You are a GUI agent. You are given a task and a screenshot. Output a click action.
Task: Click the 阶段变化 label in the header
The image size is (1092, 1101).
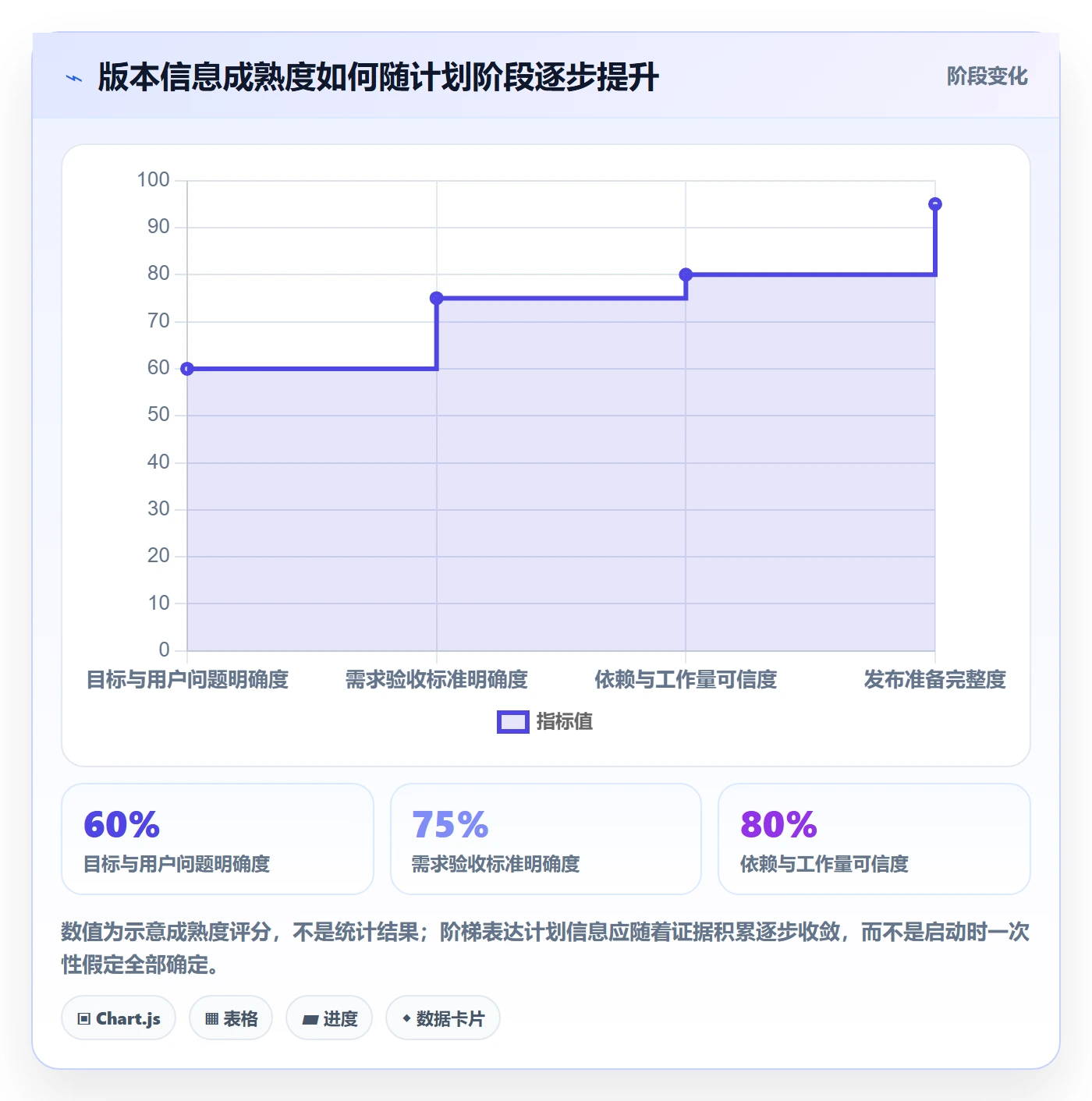pos(987,76)
